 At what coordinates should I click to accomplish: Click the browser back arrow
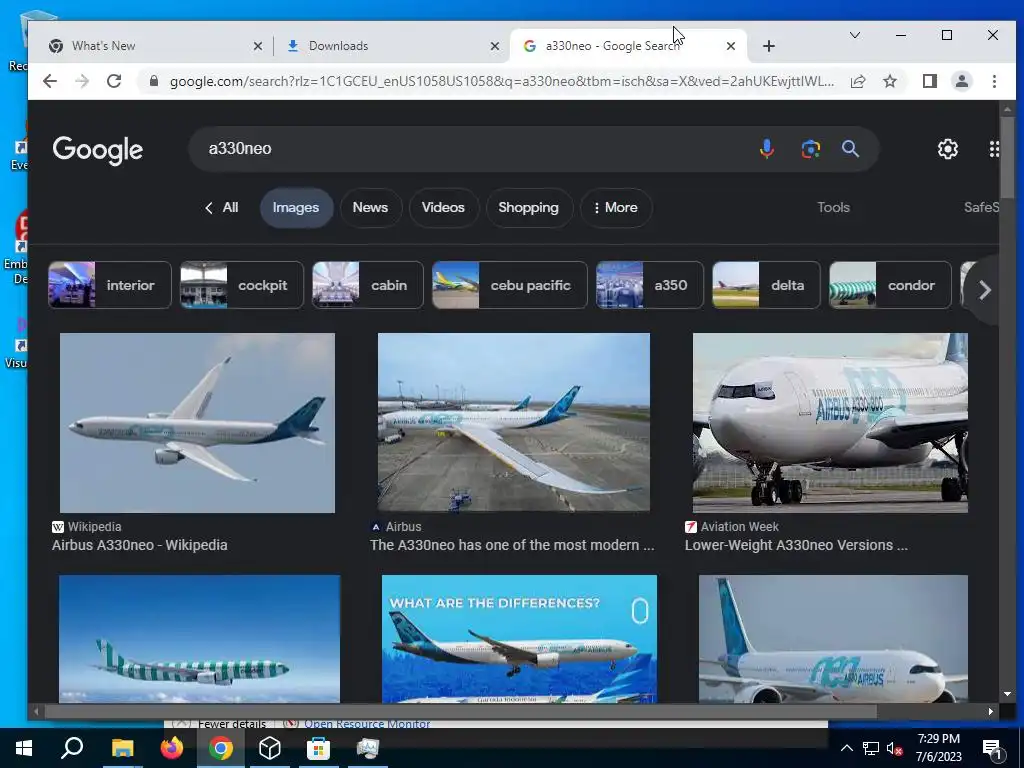point(50,81)
